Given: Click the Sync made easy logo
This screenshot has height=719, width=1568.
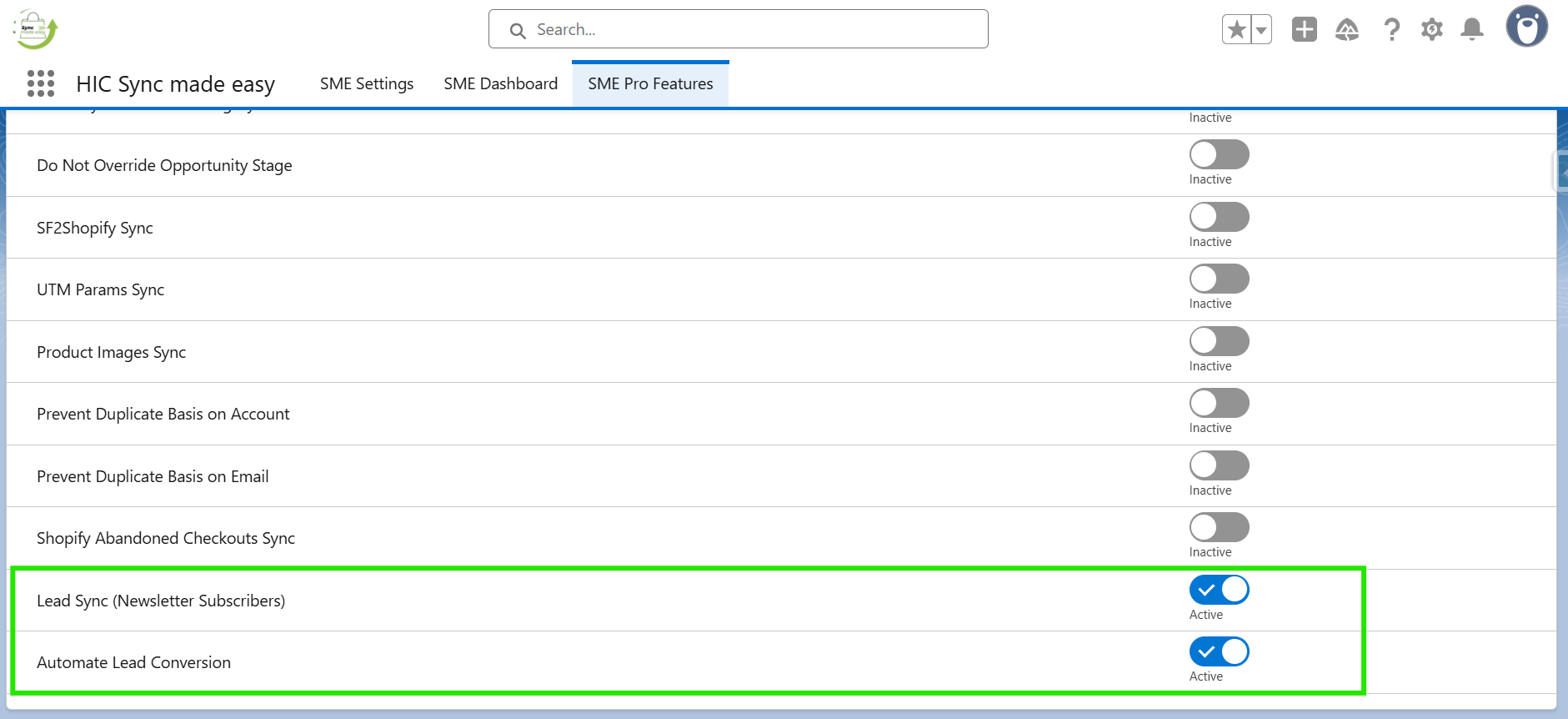Looking at the screenshot, I should click(35, 30).
